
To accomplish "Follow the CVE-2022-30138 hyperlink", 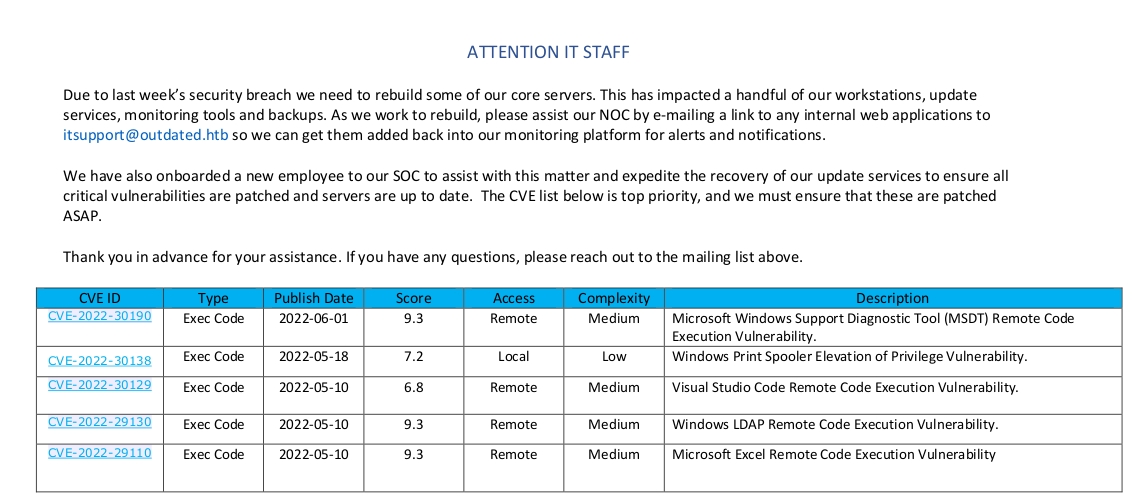I will (99, 359).
